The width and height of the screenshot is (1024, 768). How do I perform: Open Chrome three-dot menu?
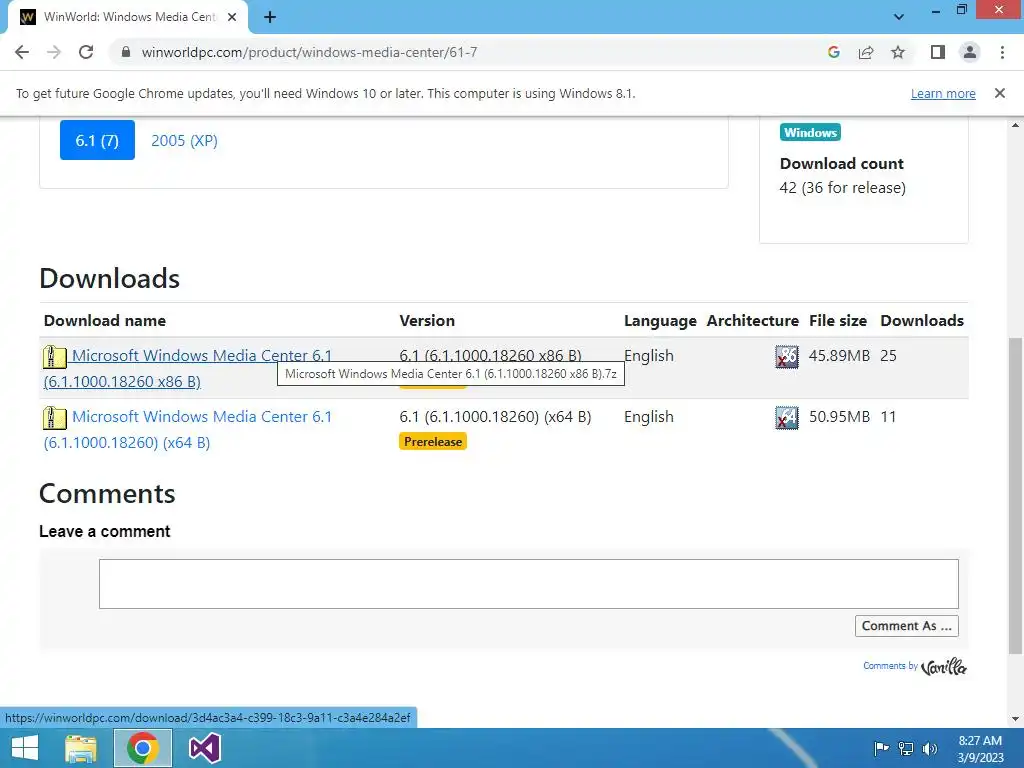1002,52
